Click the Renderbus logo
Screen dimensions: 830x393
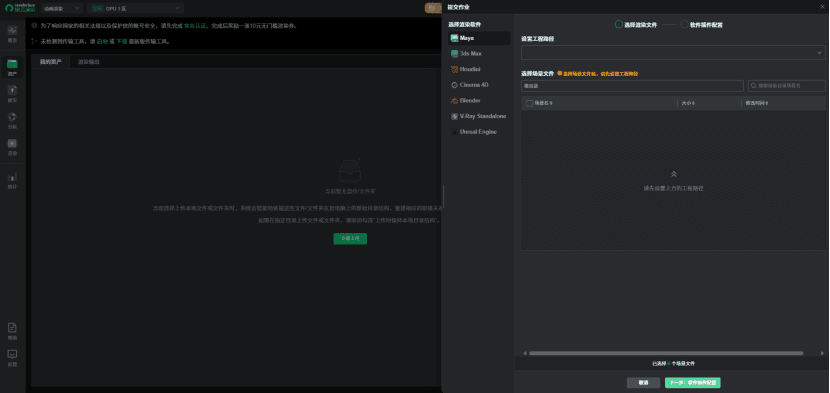point(21,8)
